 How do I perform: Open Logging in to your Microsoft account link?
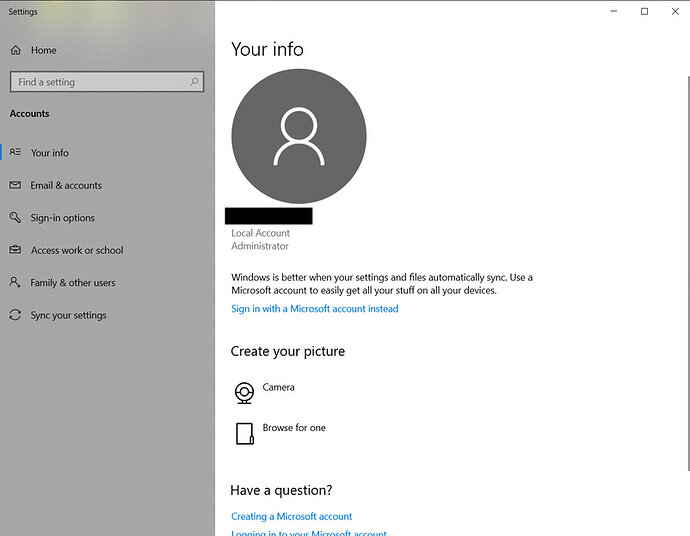coord(309,533)
